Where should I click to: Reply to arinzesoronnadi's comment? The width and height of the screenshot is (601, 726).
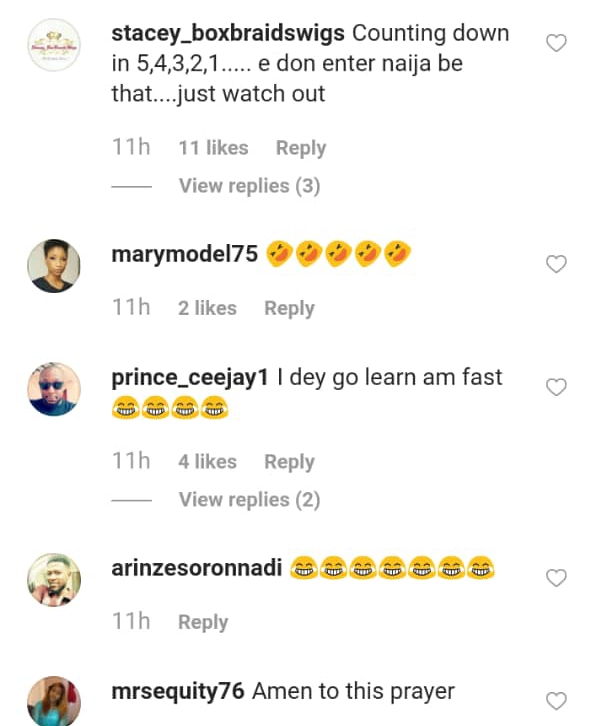[x=203, y=622]
